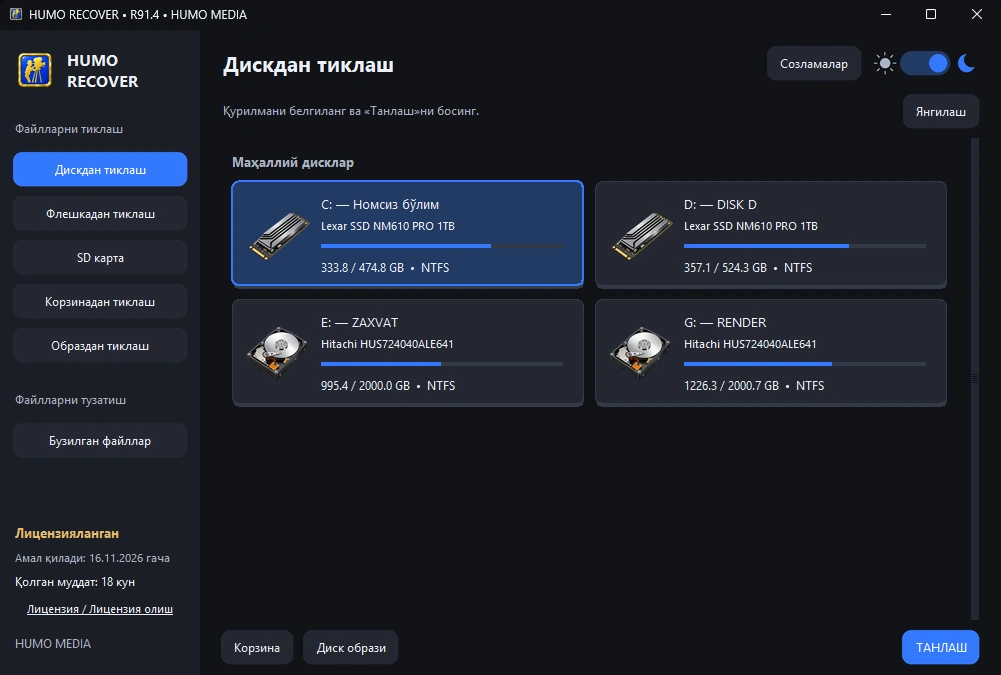Screen dimensions: 1001x675
Task: Select the C: — Номсиз бўлим title
Action: point(380,205)
